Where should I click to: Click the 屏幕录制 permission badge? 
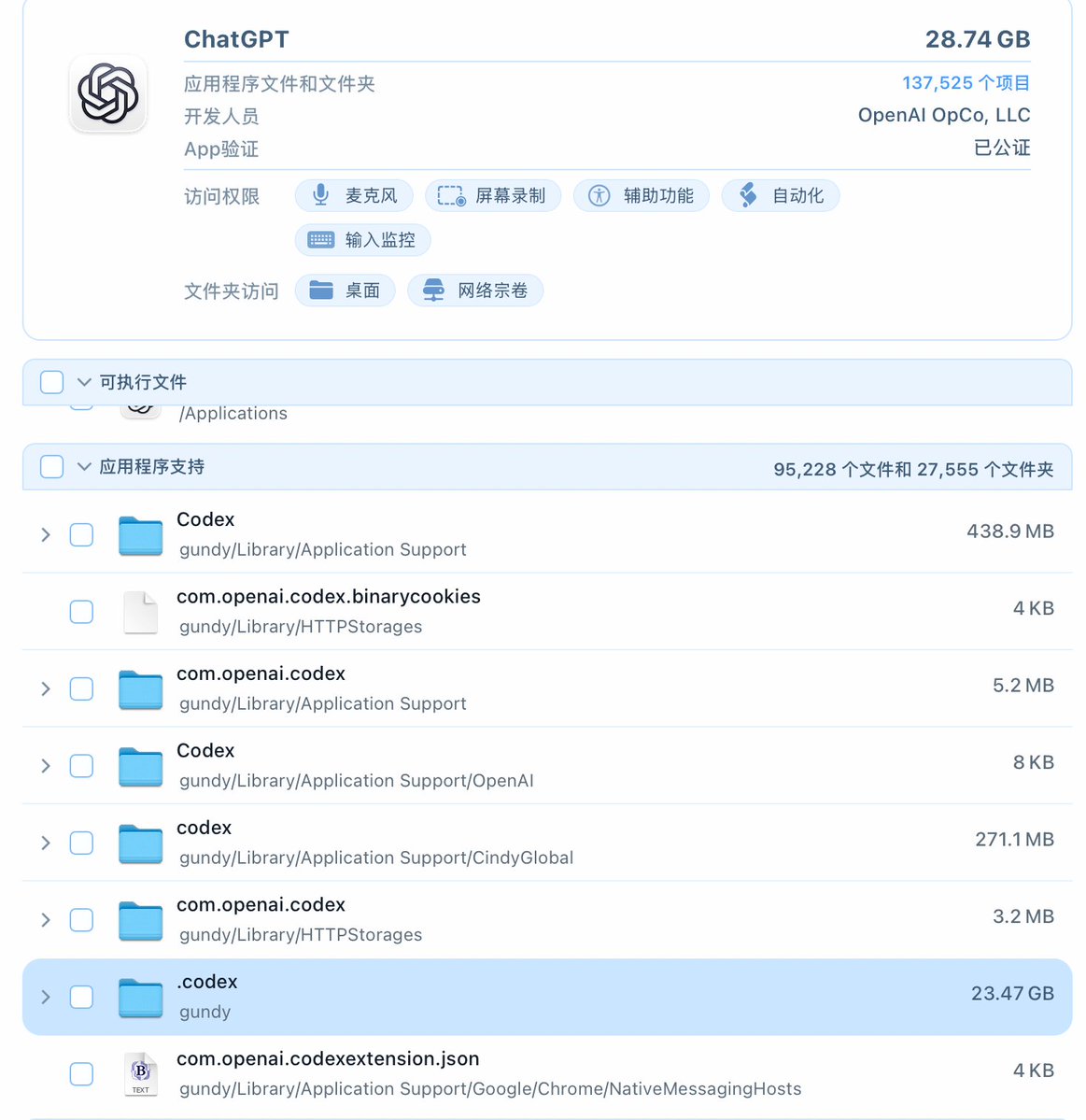coord(493,196)
